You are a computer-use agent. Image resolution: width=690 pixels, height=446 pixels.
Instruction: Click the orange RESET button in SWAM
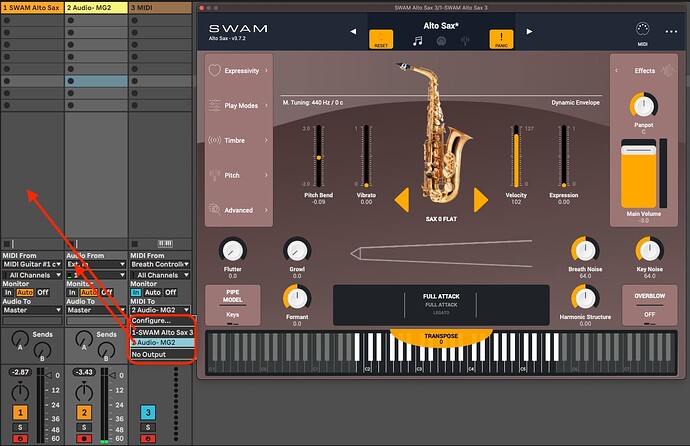(x=381, y=39)
